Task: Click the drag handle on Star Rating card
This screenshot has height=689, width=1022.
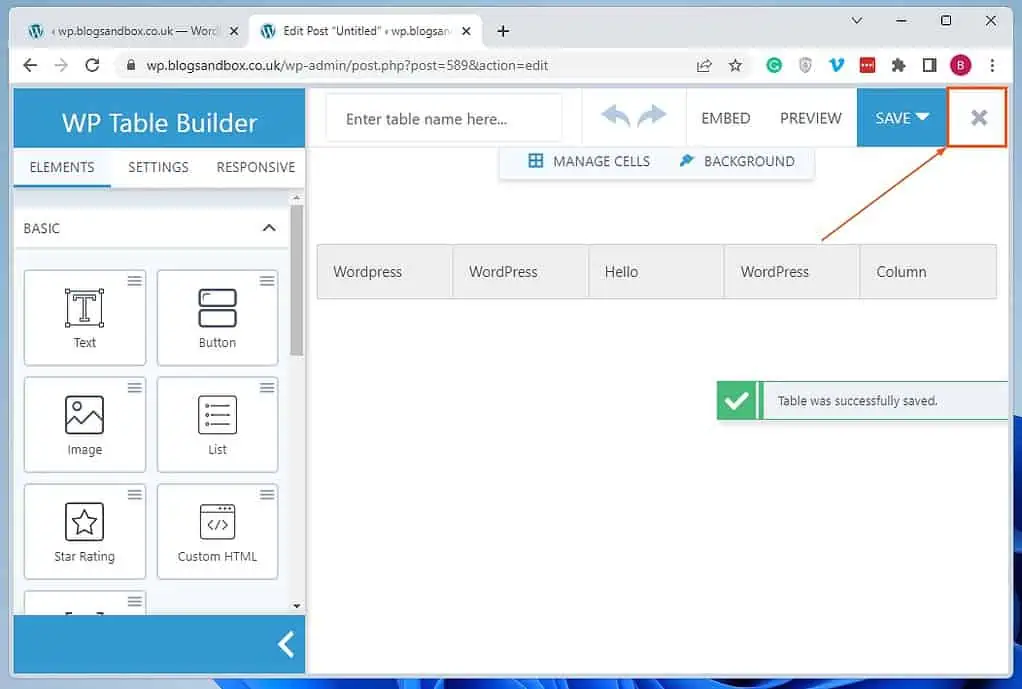Action: click(x=135, y=495)
